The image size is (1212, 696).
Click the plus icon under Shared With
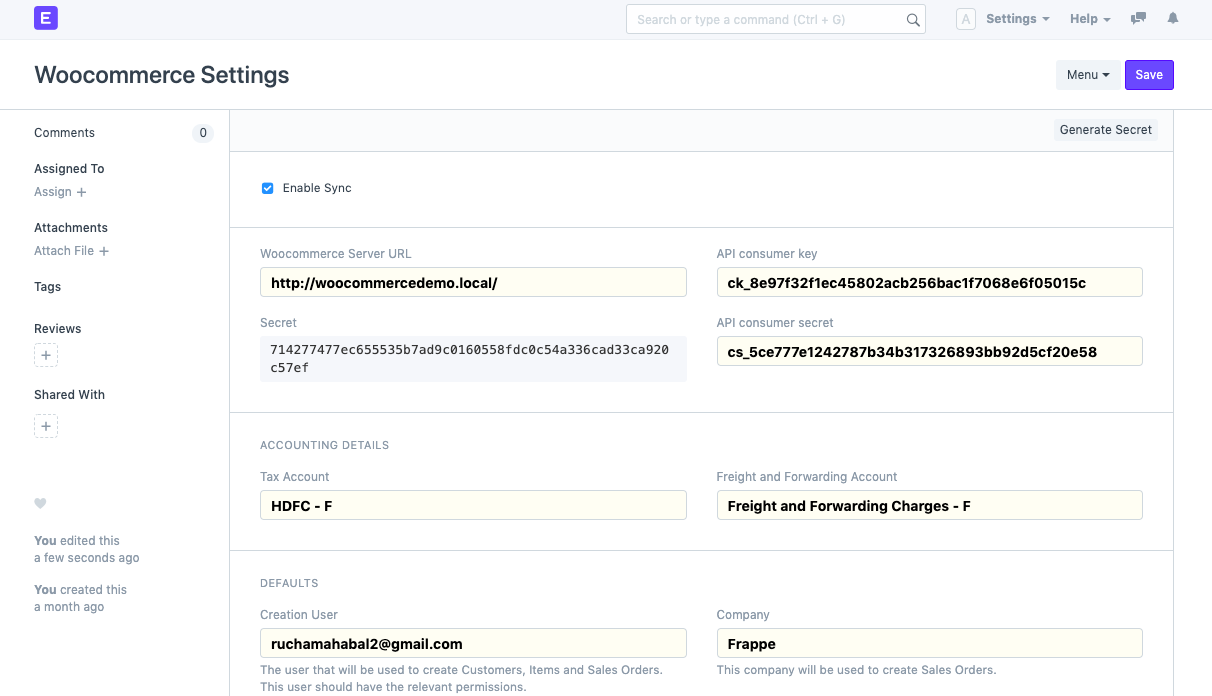tap(46, 426)
